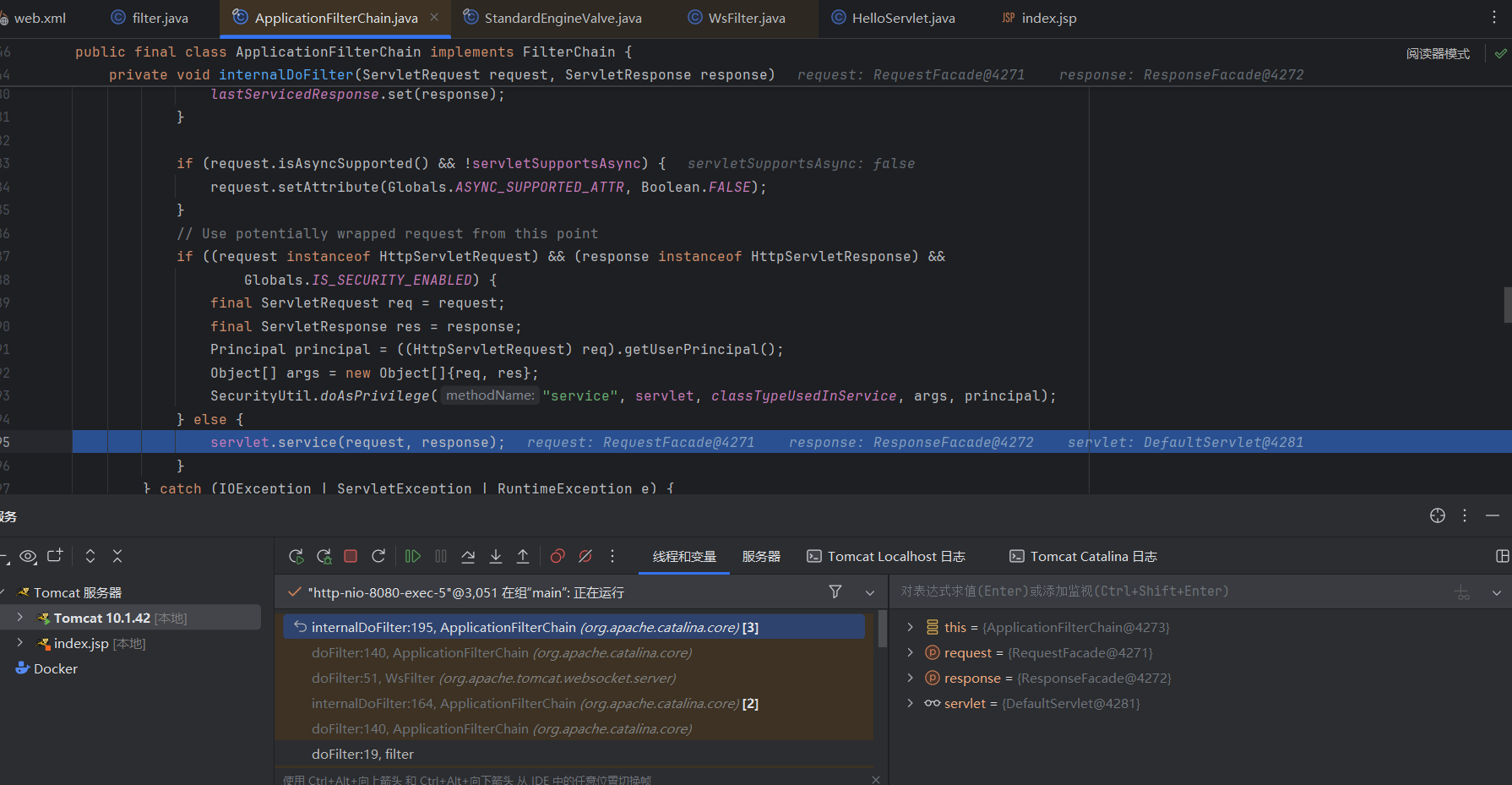Open the thread selector dropdown
This screenshot has height=785, width=1512.
click(870, 592)
